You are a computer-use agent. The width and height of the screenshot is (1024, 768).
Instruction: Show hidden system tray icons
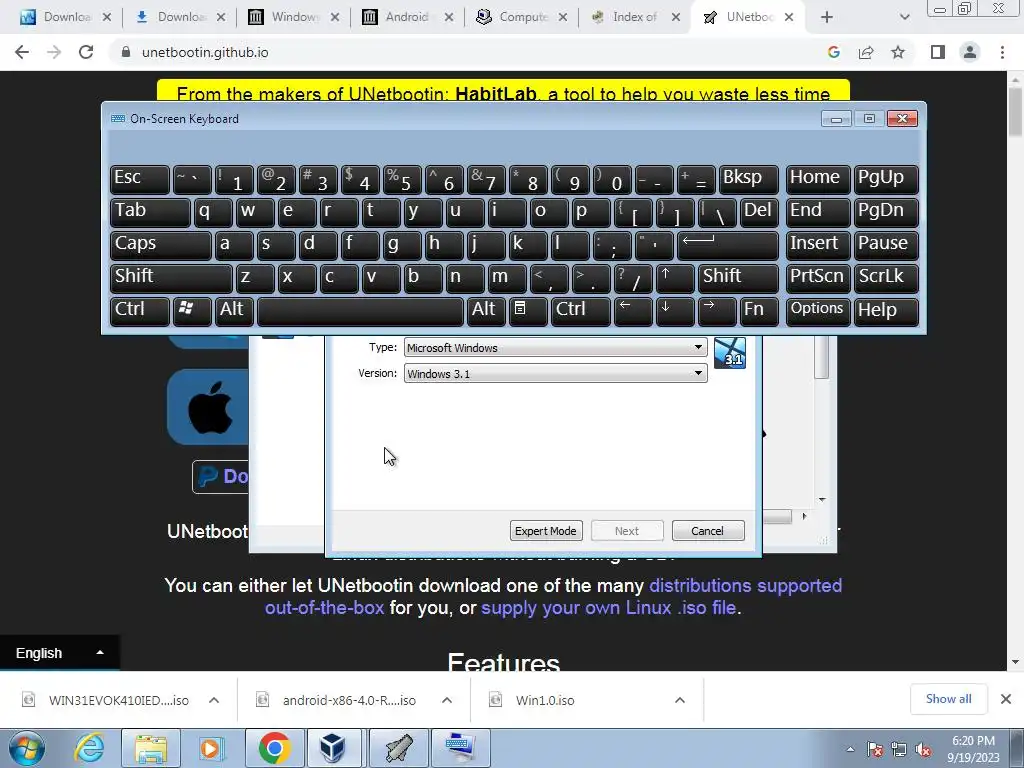click(x=850, y=749)
